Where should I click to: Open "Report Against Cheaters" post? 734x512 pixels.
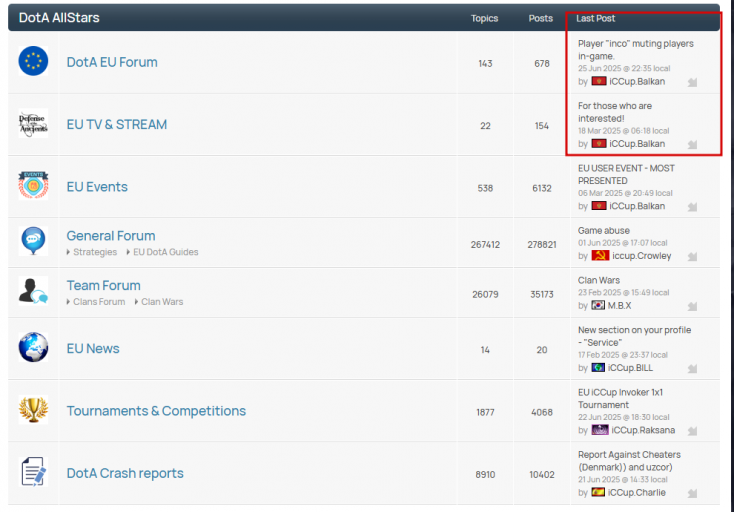pos(629,461)
